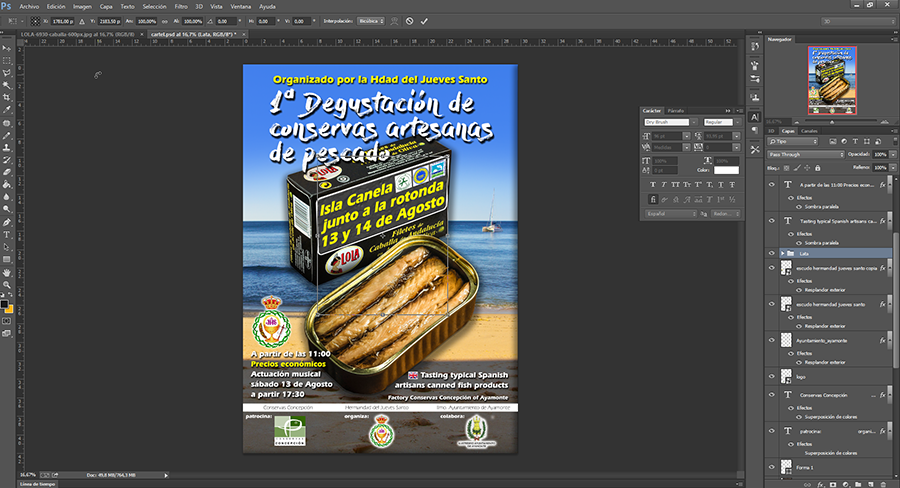Open the Paragraph panel icon in side dock
The image size is (900, 488).
click(755, 130)
